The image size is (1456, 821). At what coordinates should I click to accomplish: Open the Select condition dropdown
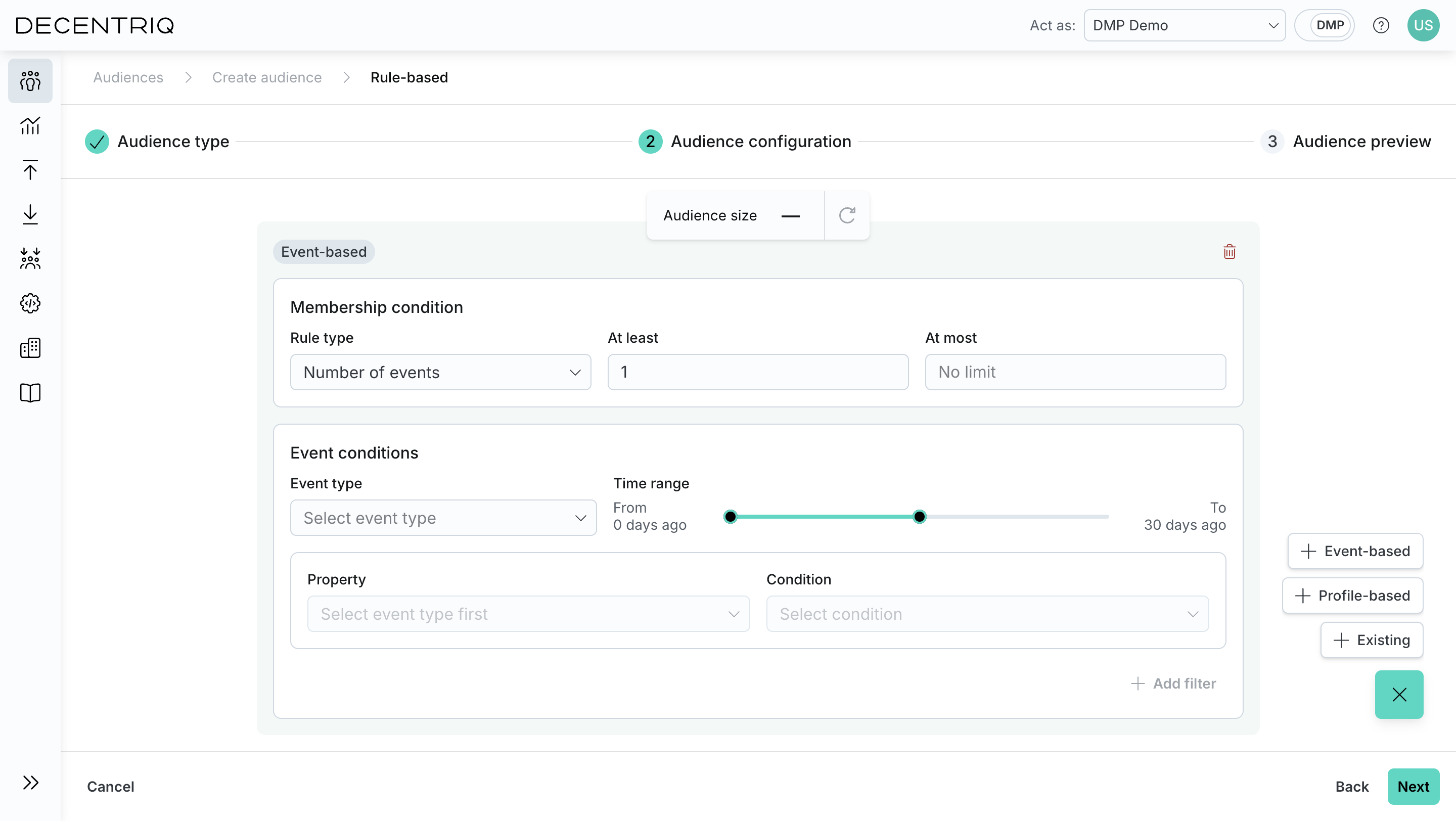pos(987,614)
